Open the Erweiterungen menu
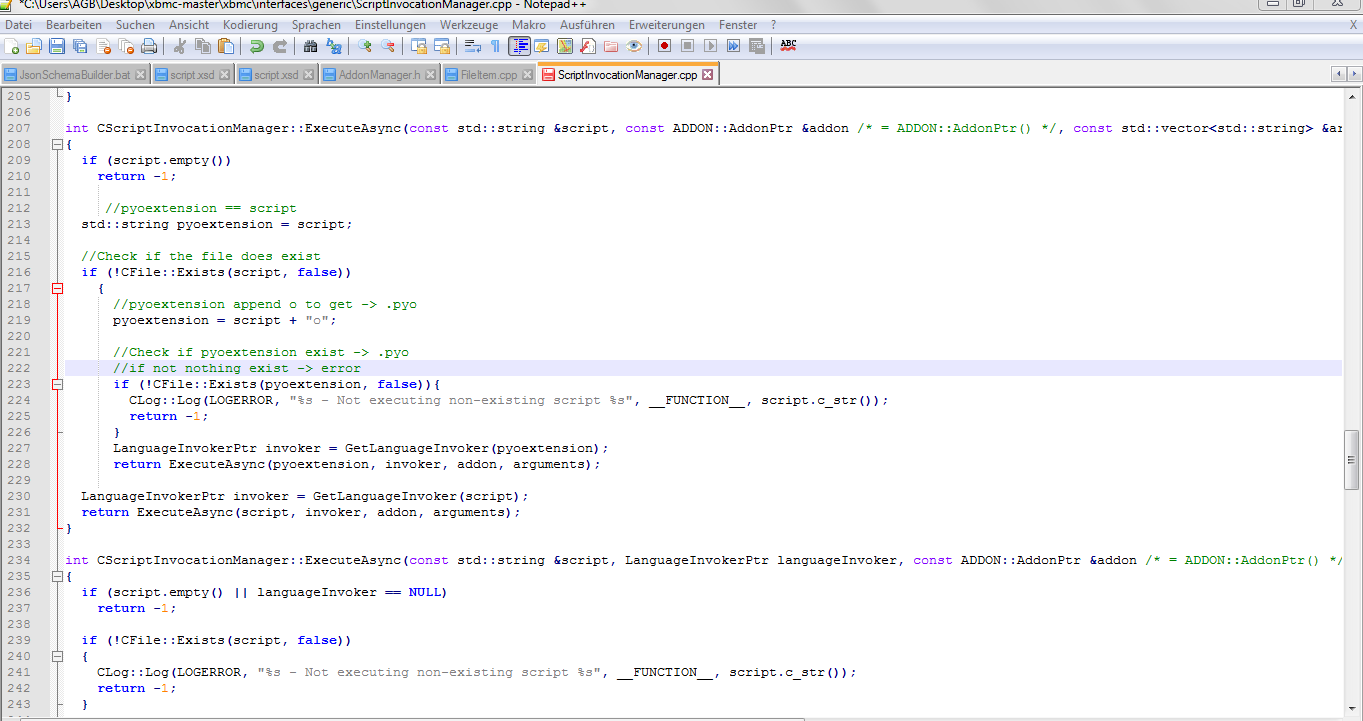The width and height of the screenshot is (1363, 721). click(667, 25)
